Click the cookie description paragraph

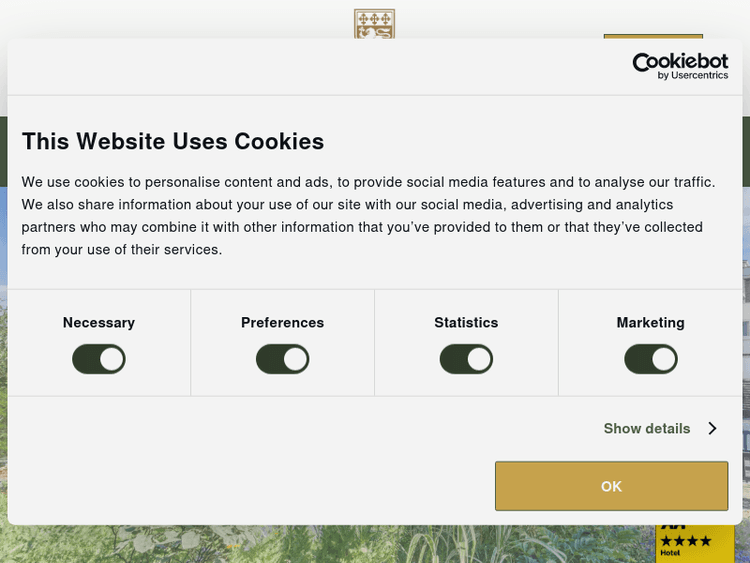click(369, 215)
